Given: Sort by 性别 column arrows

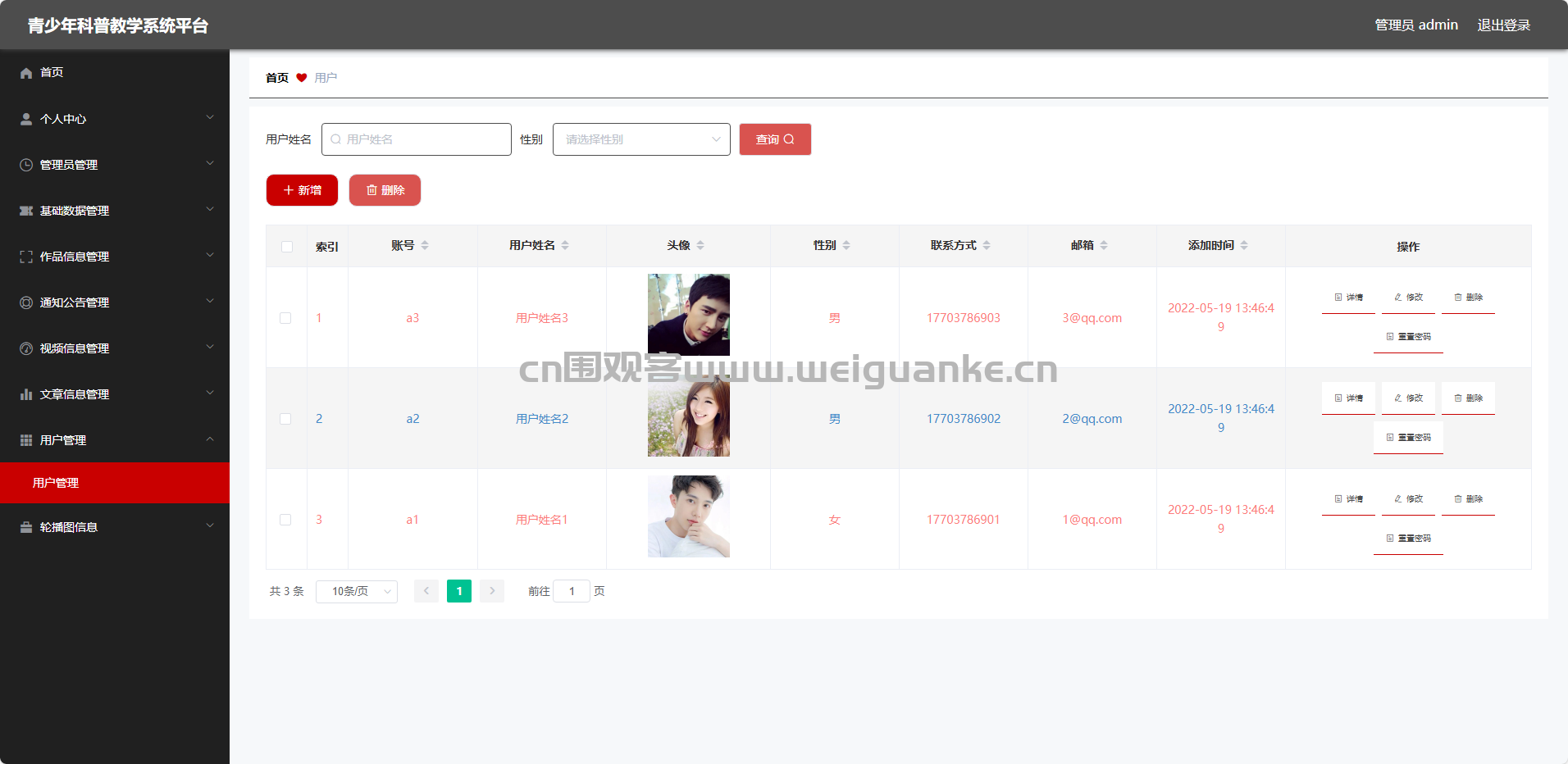Looking at the screenshot, I should coord(846,245).
